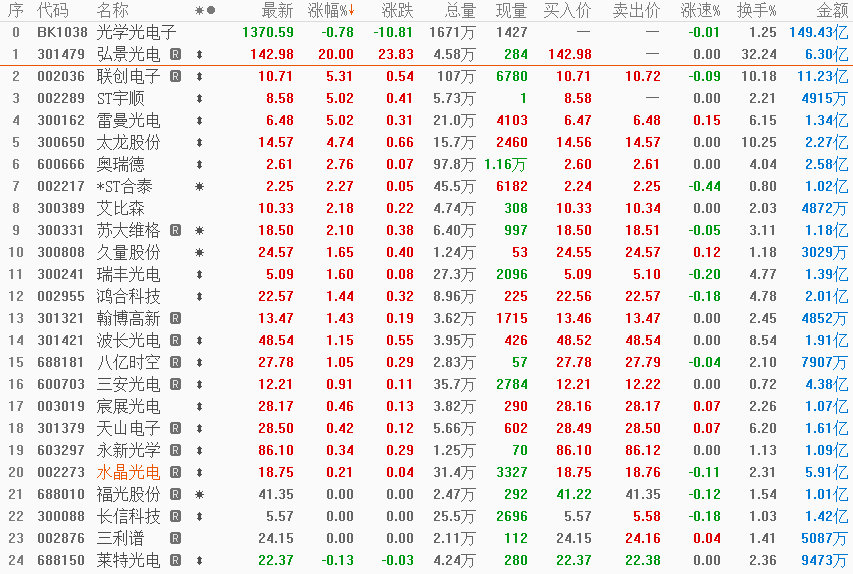The height and width of the screenshot is (574, 853).
Task: Click the marker icon in 宸展光电 row
Action: [x=200, y=406]
